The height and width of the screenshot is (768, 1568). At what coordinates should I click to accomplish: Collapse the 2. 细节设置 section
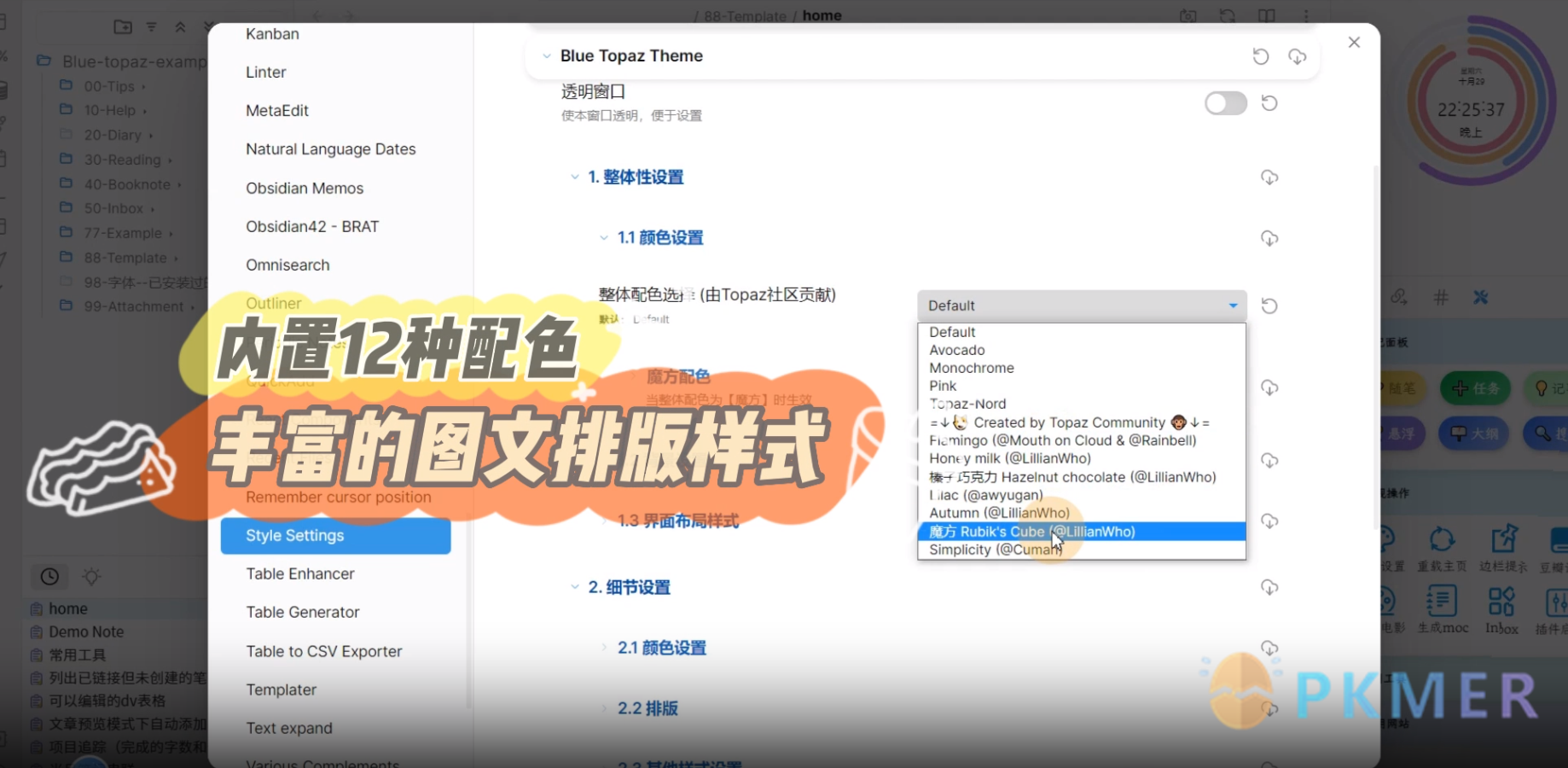[574, 587]
